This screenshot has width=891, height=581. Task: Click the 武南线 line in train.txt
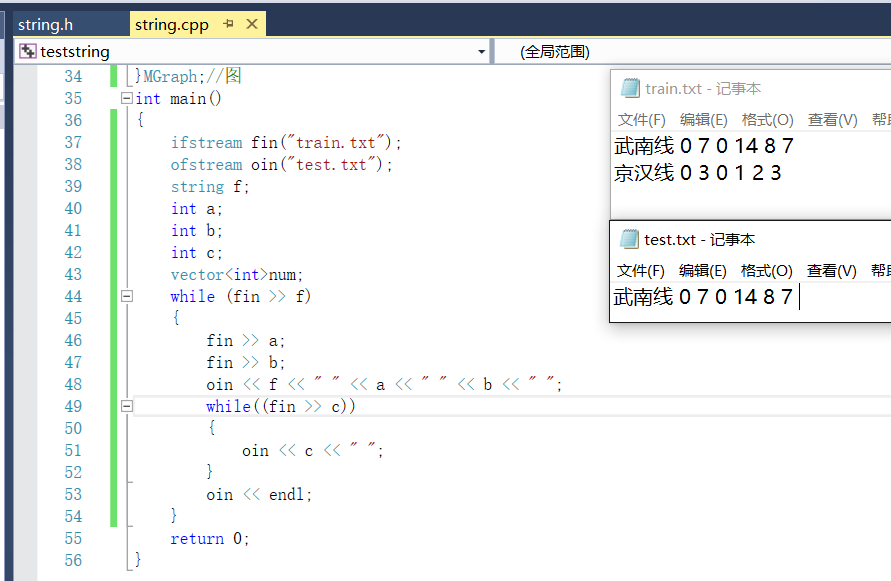point(703,146)
